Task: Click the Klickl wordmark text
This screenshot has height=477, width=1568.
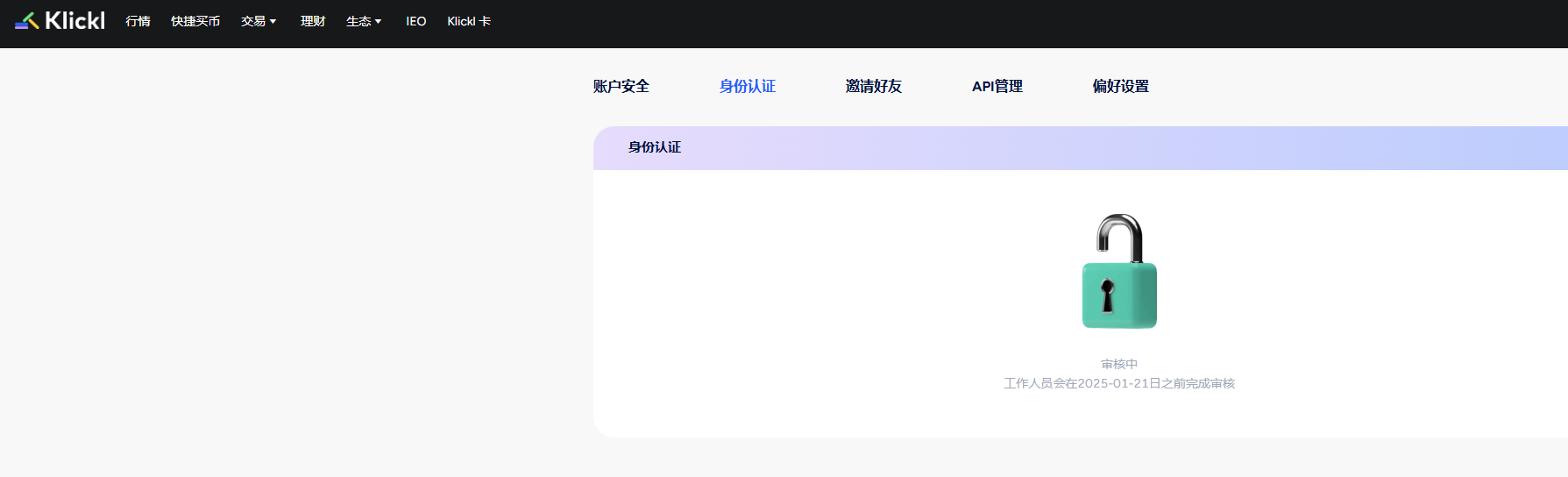Action: pos(74,21)
